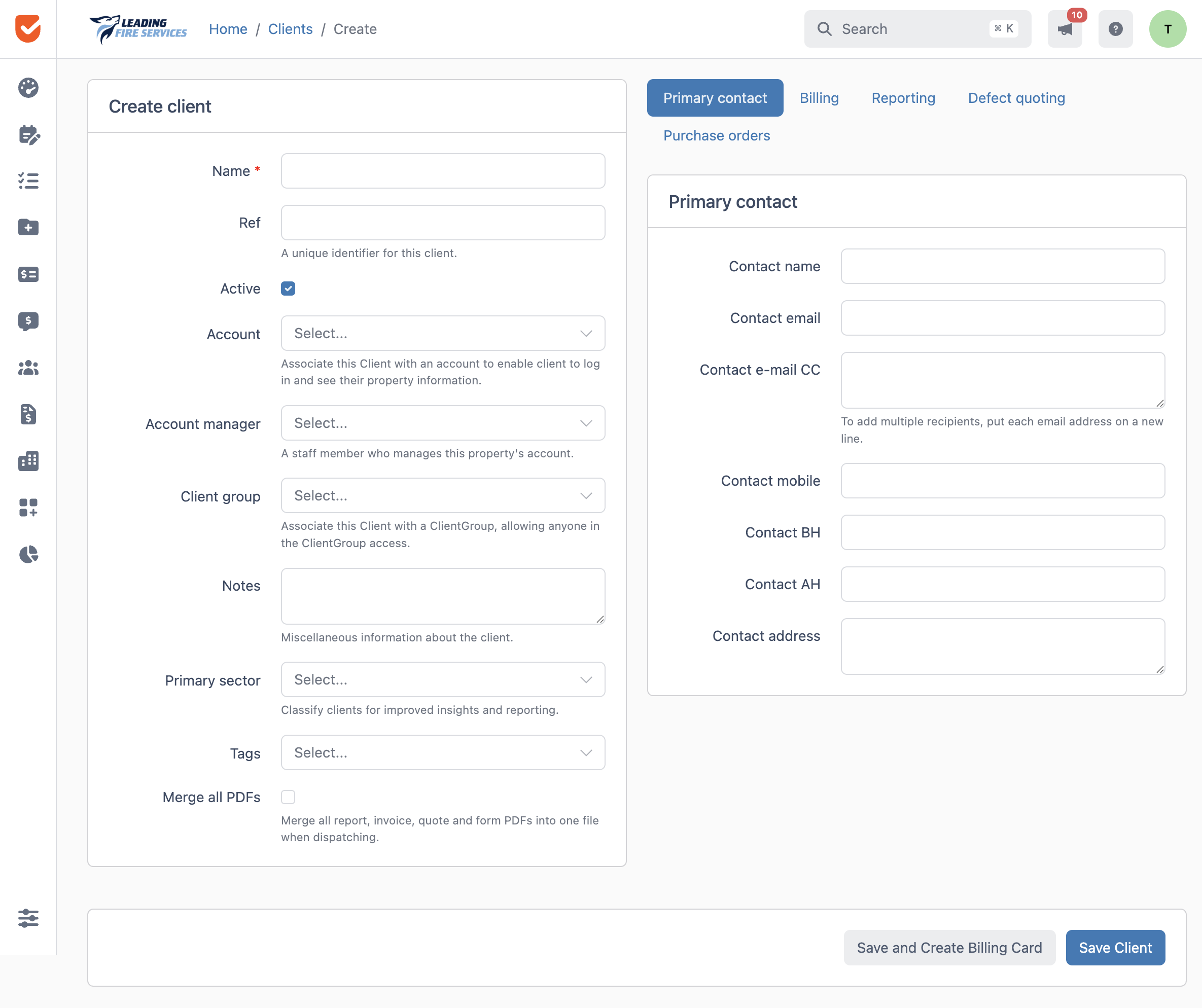Image resolution: width=1202 pixels, height=1008 pixels.
Task: Expand the Account dropdown
Action: point(443,333)
